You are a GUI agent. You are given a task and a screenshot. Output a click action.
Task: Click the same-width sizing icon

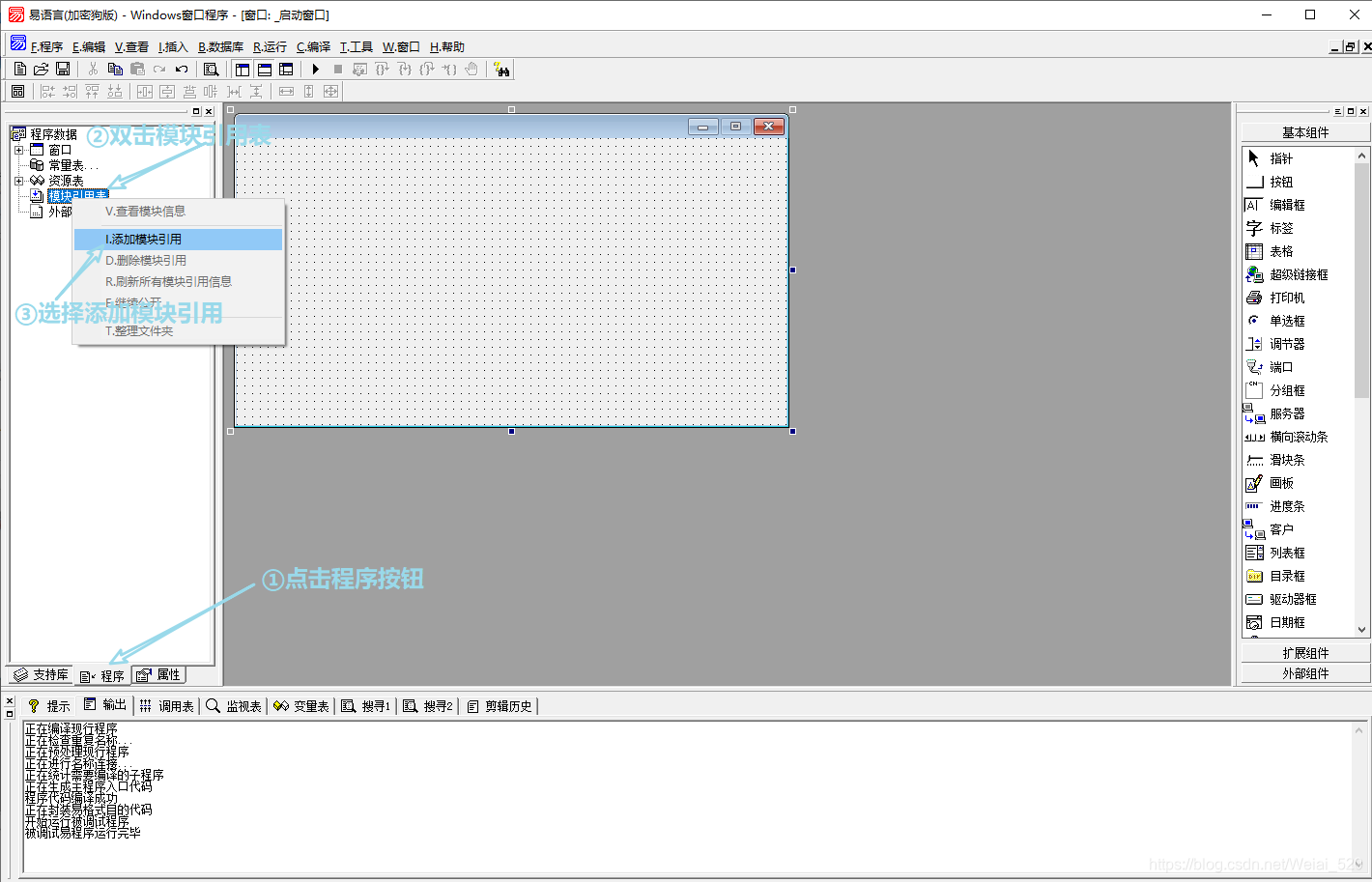point(286,91)
